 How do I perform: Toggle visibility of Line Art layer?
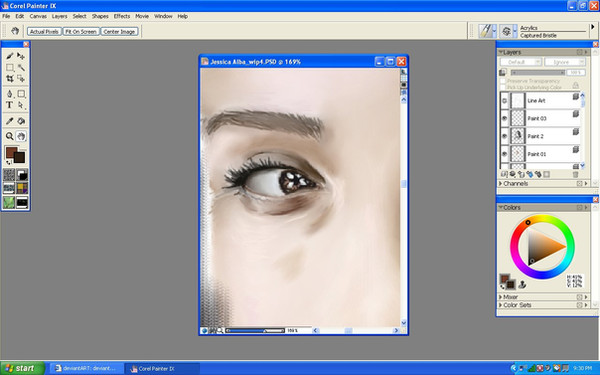tap(504, 101)
